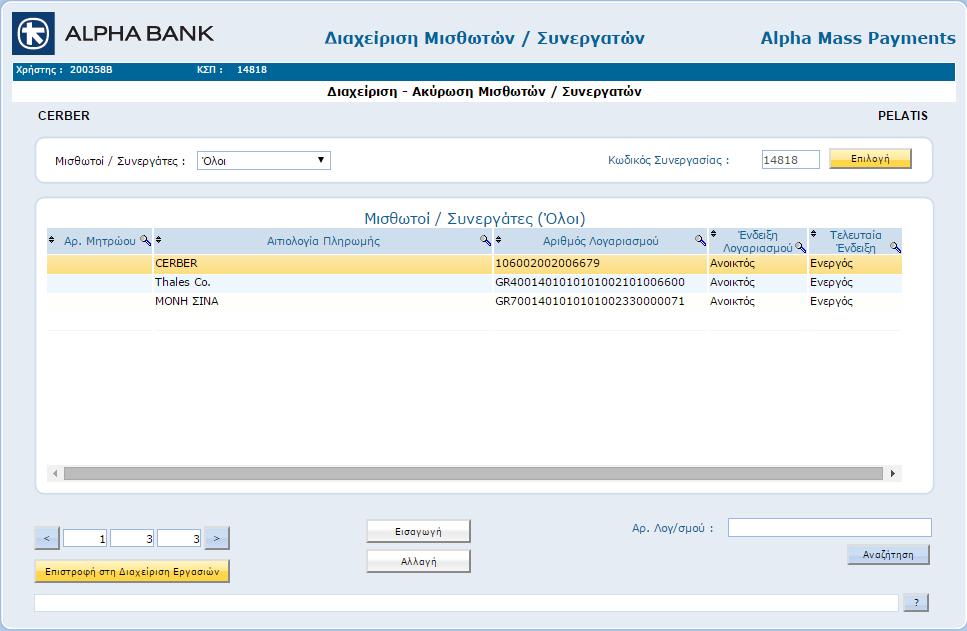
Task: Click the yellow Επιλογή button
Action: coord(870,159)
